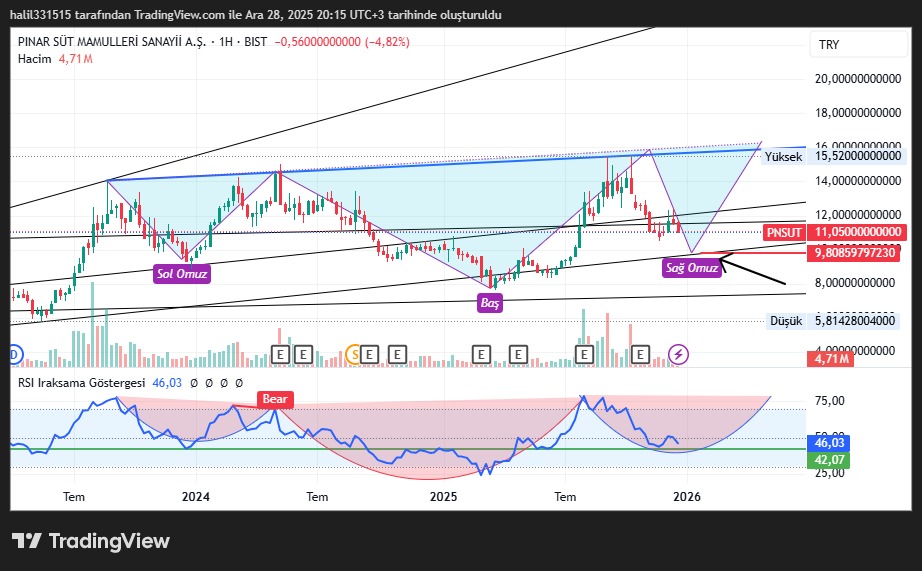Click the PINAR SÜT MAMULLERİ SANAYİİ A.Ş. title
Image resolution: width=922 pixels, height=571 pixels.
point(112,42)
